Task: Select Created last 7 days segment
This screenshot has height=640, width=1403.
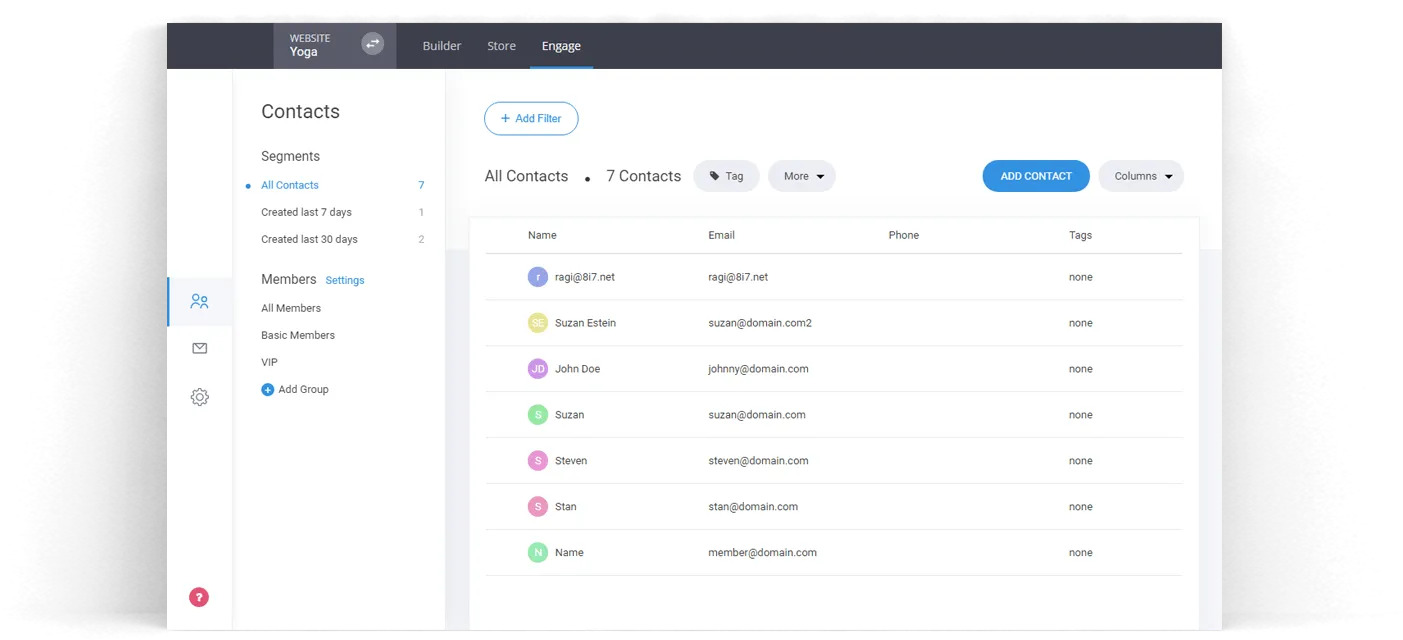Action: (306, 212)
